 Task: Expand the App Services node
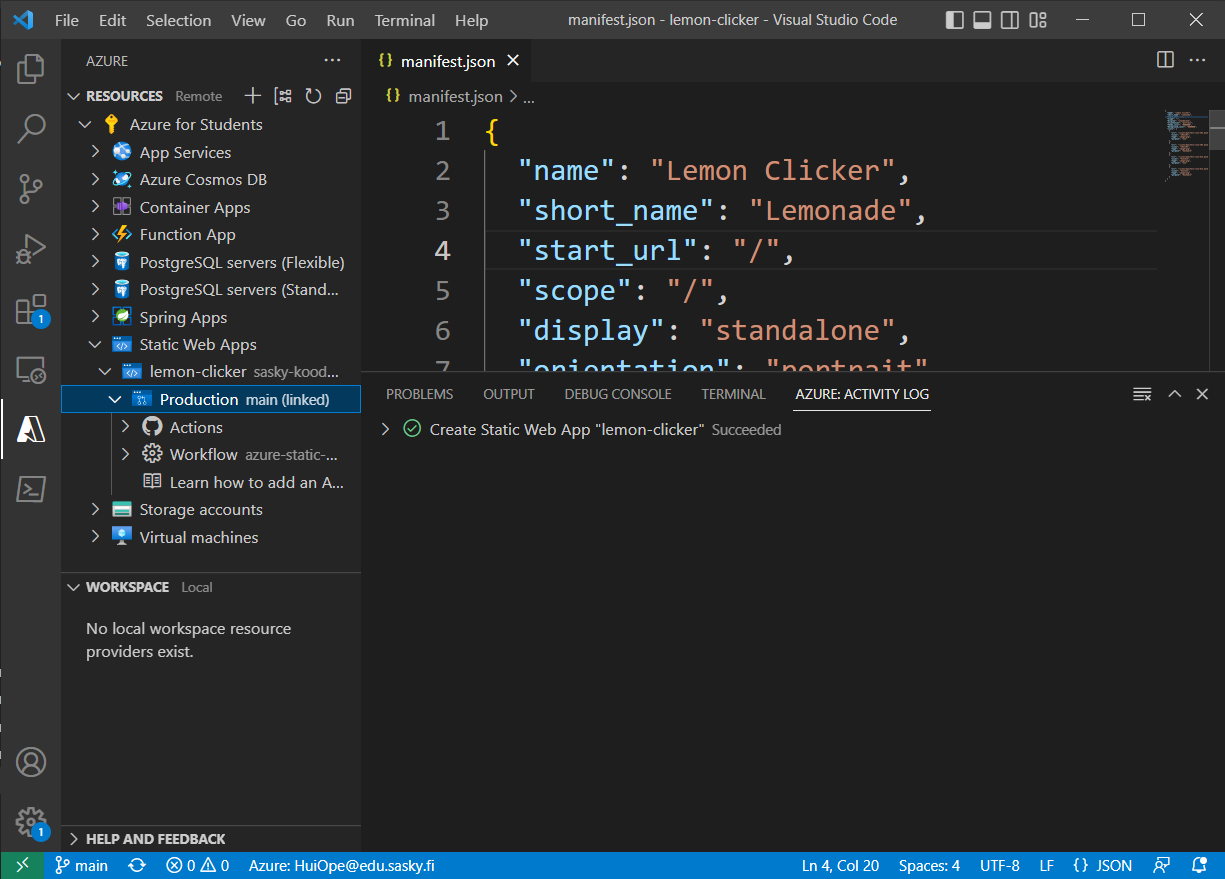click(96, 152)
